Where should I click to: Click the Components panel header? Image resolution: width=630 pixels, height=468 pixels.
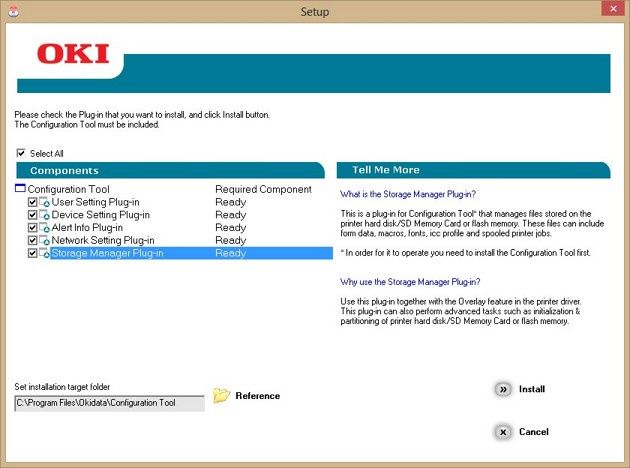click(x=170, y=170)
